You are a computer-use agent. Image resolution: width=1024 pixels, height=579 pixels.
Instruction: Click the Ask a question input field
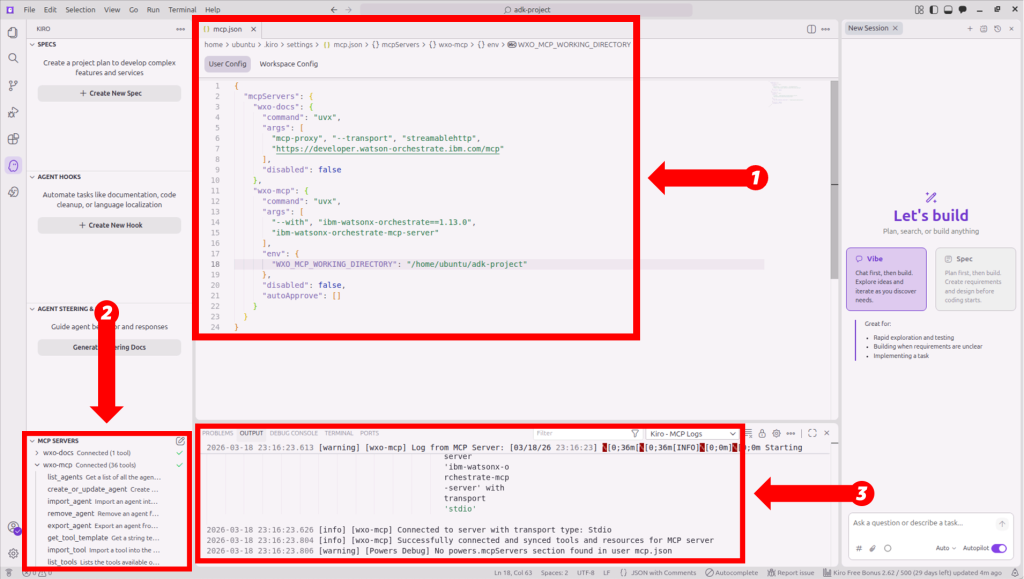[920, 523]
